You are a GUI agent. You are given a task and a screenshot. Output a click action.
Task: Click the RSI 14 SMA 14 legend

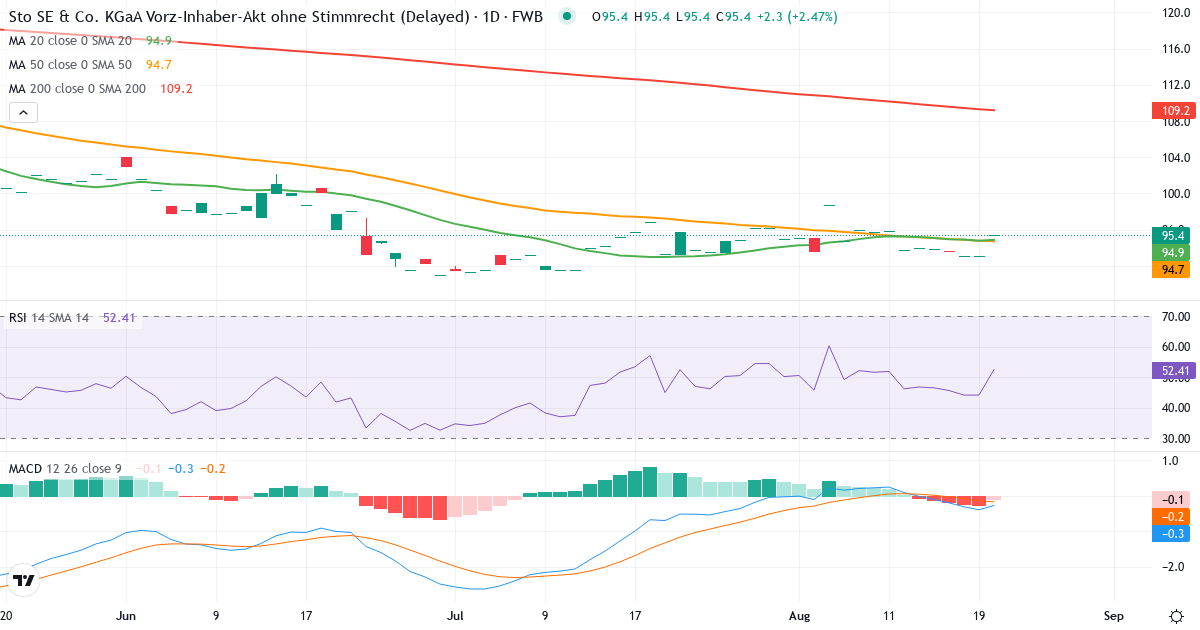click(x=49, y=318)
